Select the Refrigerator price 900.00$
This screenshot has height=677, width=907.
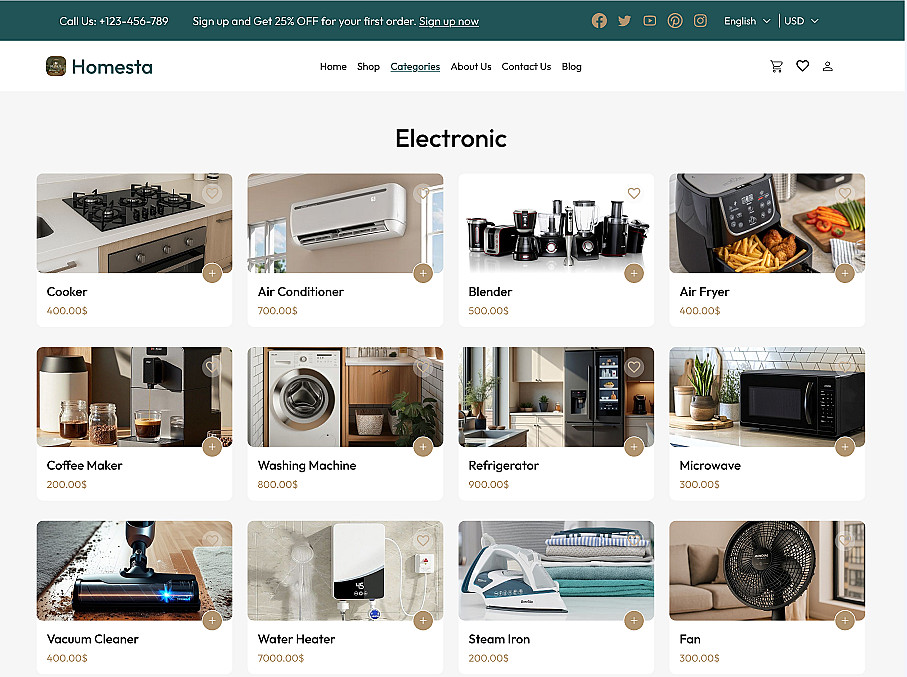coord(489,484)
